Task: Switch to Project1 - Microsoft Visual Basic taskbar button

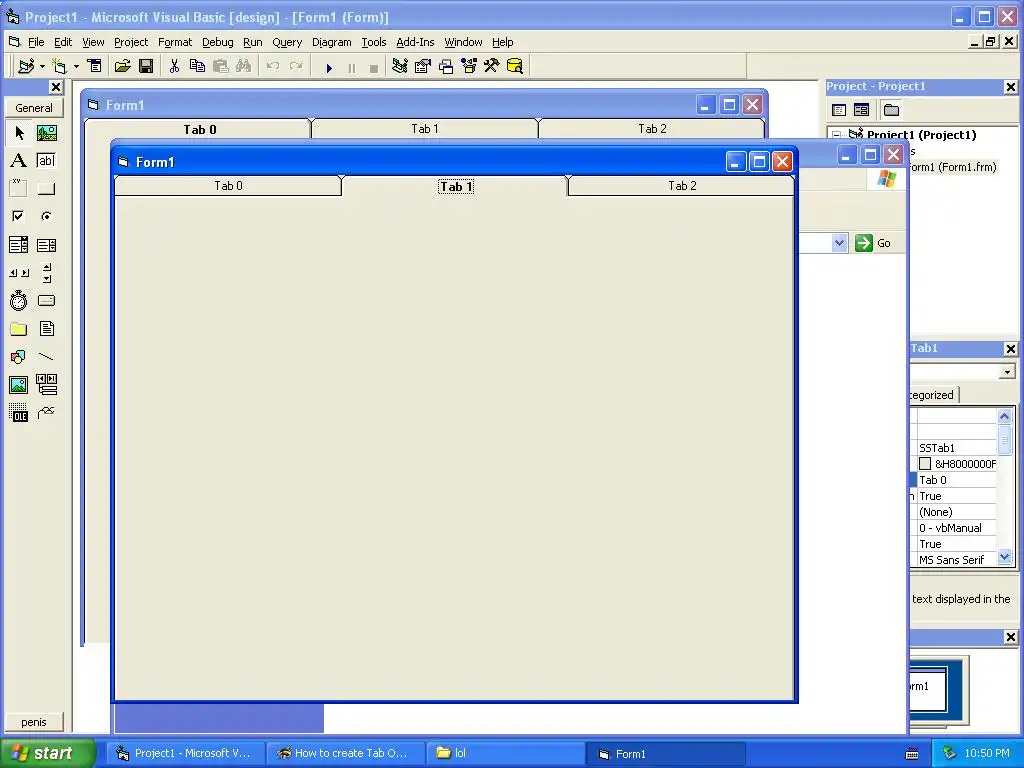Action: [x=185, y=753]
